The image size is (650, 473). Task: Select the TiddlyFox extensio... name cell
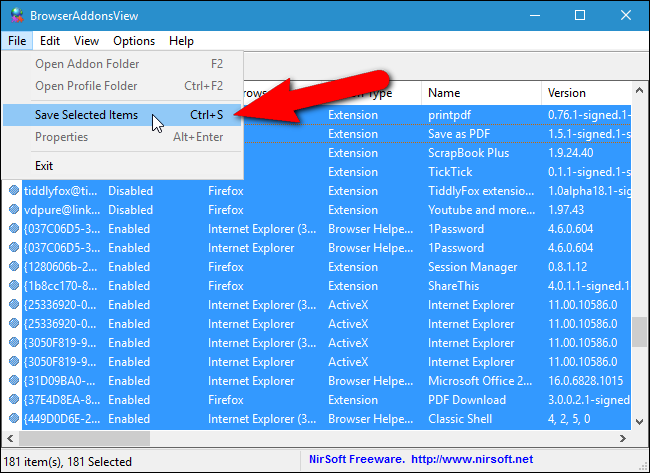(481, 191)
